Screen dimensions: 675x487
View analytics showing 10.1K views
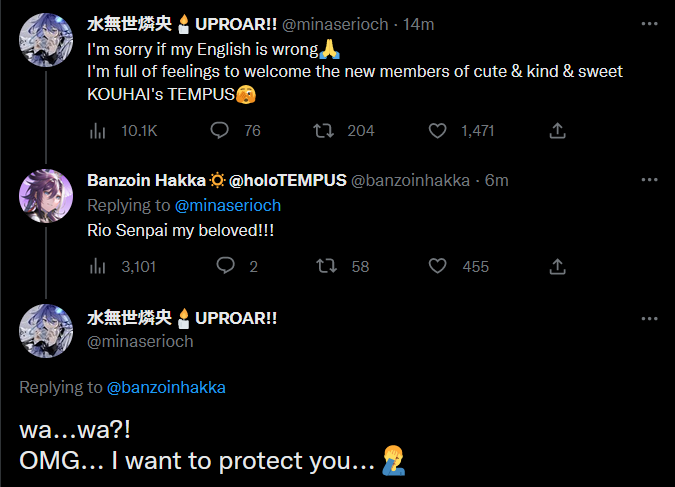pos(98,131)
